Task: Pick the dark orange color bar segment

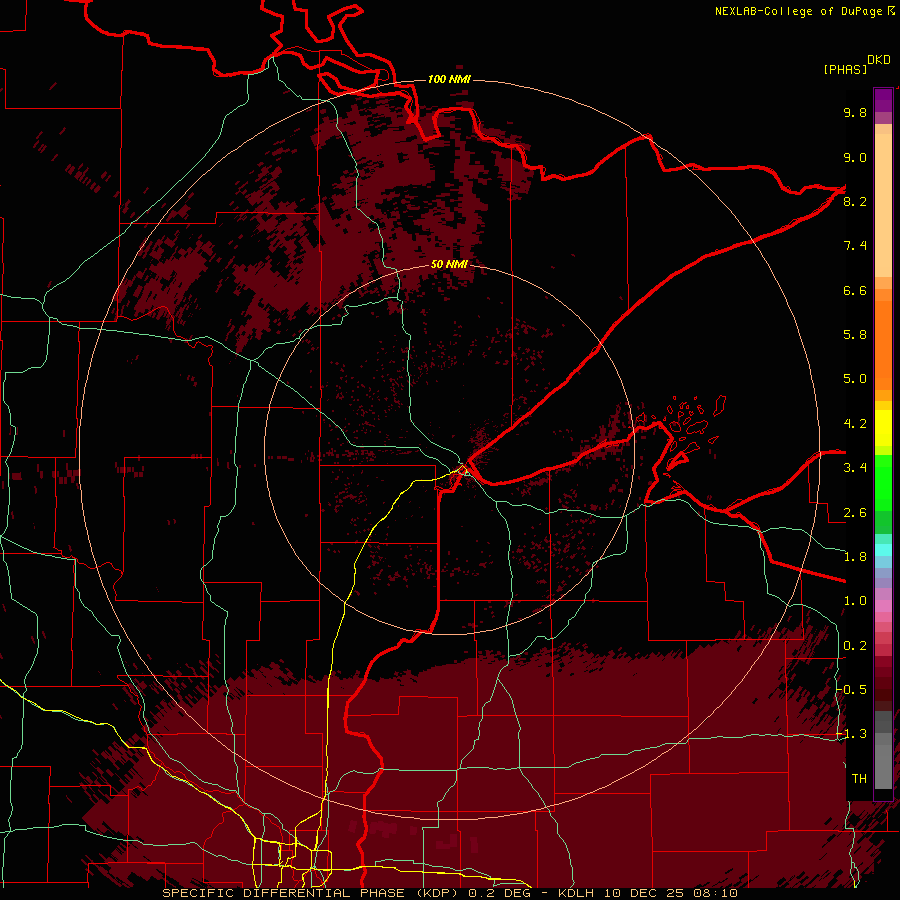Action: (x=883, y=344)
